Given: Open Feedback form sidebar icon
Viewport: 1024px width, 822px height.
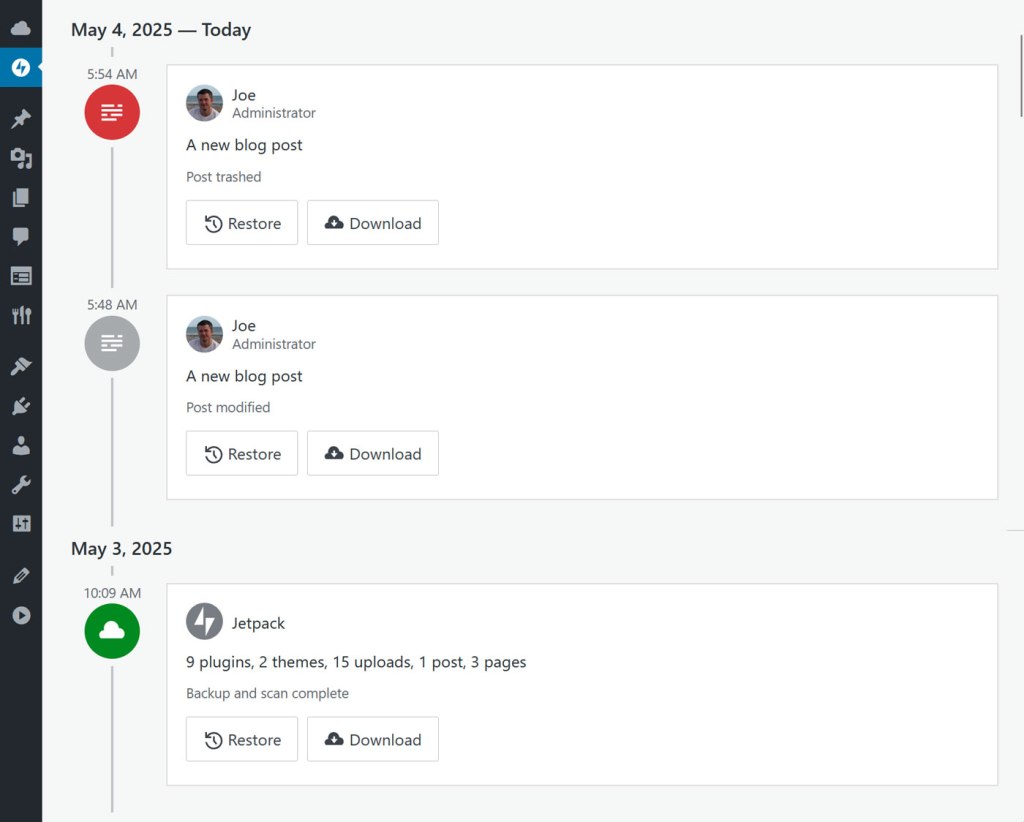Looking at the screenshot, I should 21,276.
